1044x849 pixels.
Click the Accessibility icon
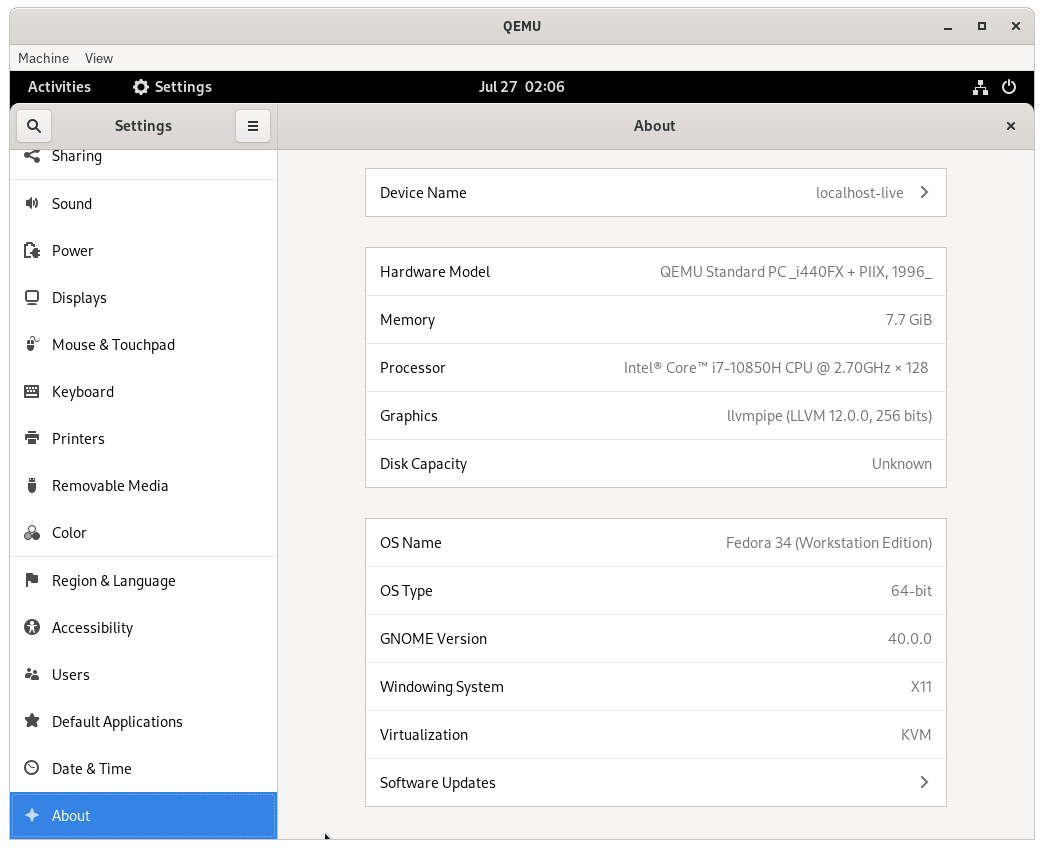point(31,627)
